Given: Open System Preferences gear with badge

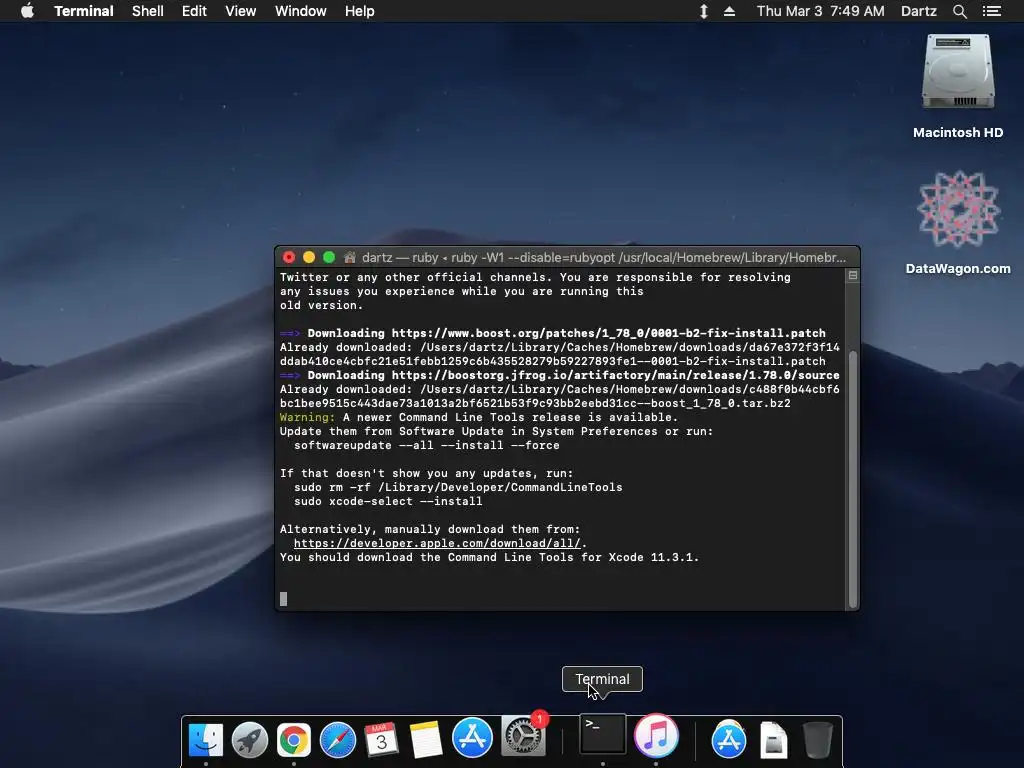Looking at the screenshot, I should coord(522,737).
